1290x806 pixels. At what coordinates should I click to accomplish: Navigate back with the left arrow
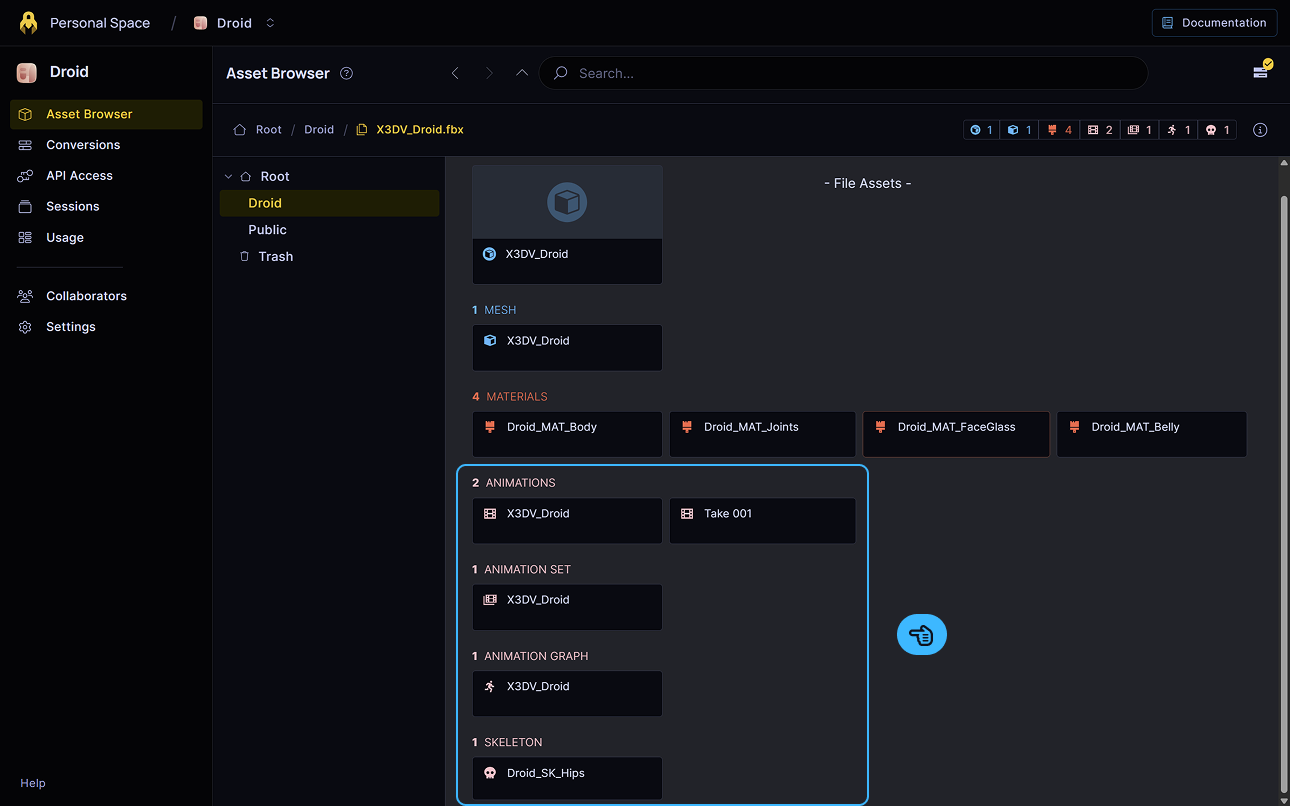[x=455, y=73]
